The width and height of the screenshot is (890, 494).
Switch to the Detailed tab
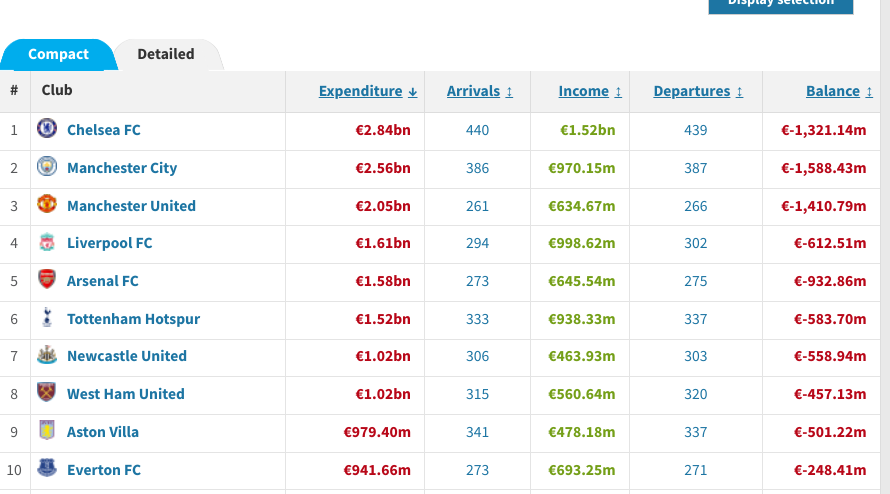click(166, 54)
